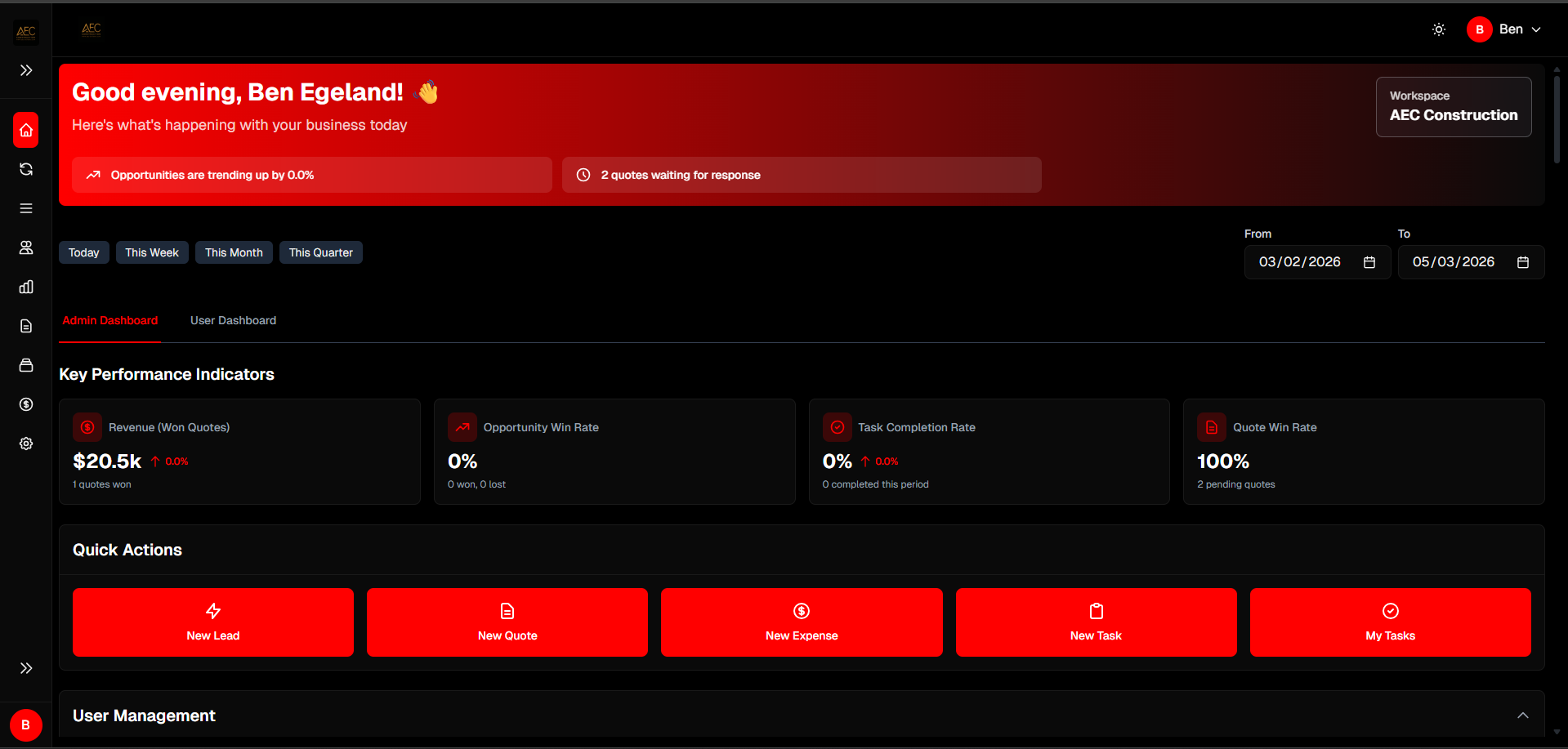Select the Today date filter
Image resolution: width=1568 pixels, height=749 pixels.
(x=83, y=252)
